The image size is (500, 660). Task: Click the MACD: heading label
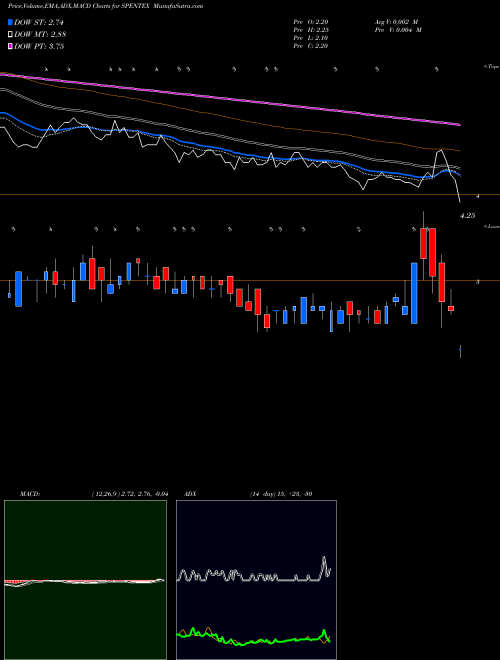click(x=30, y=494)
